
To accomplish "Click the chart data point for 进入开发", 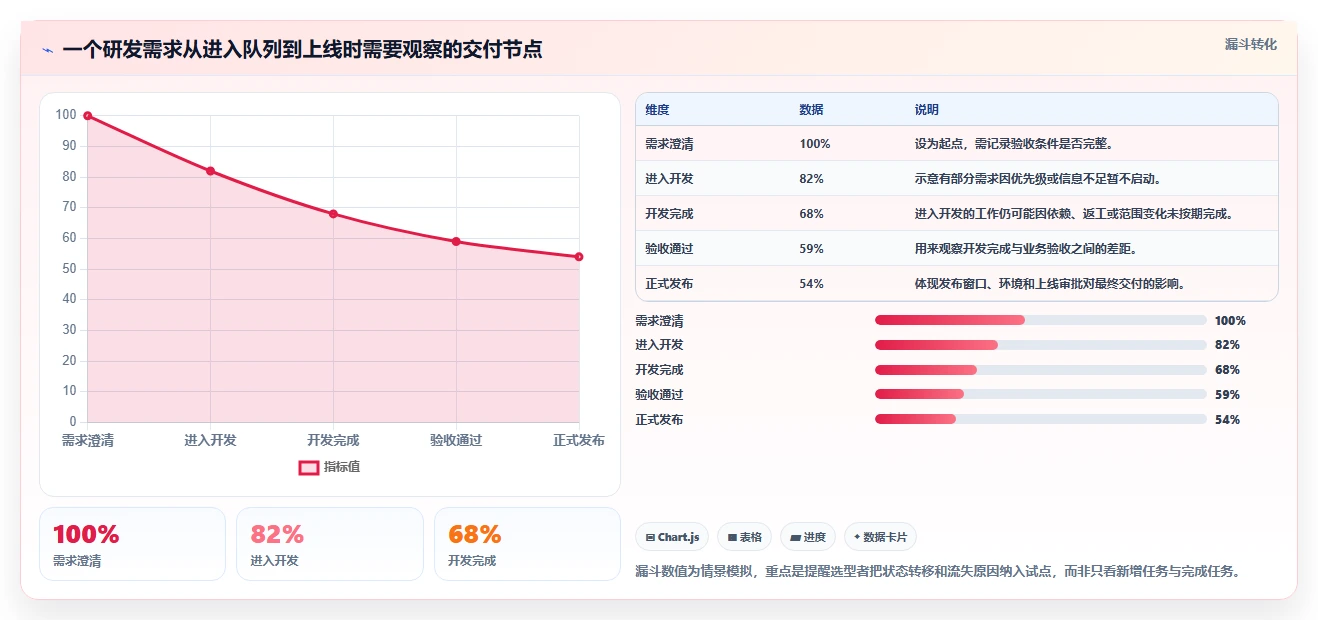I will pos(210,171).
